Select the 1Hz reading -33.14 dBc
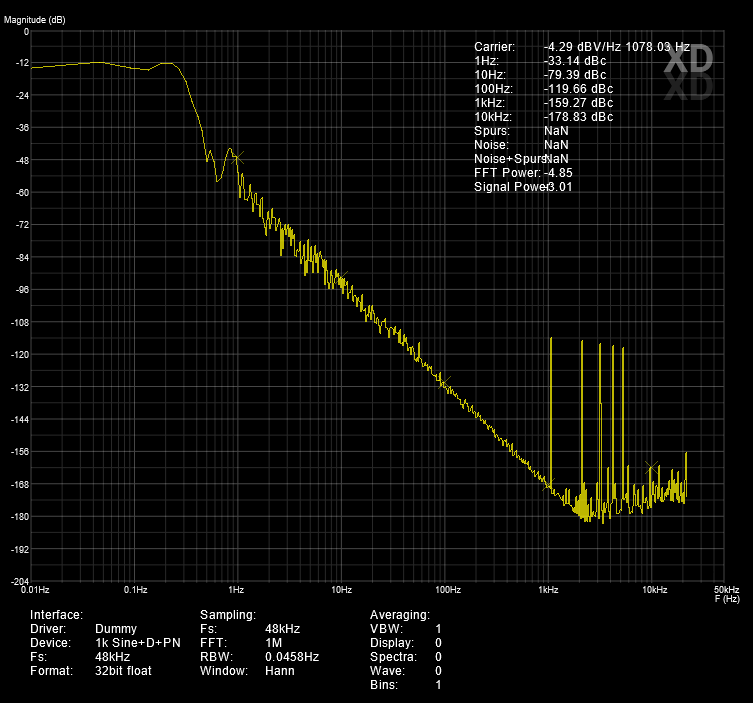Viewport: 753px width, 703px height. [x=575, y=61]
